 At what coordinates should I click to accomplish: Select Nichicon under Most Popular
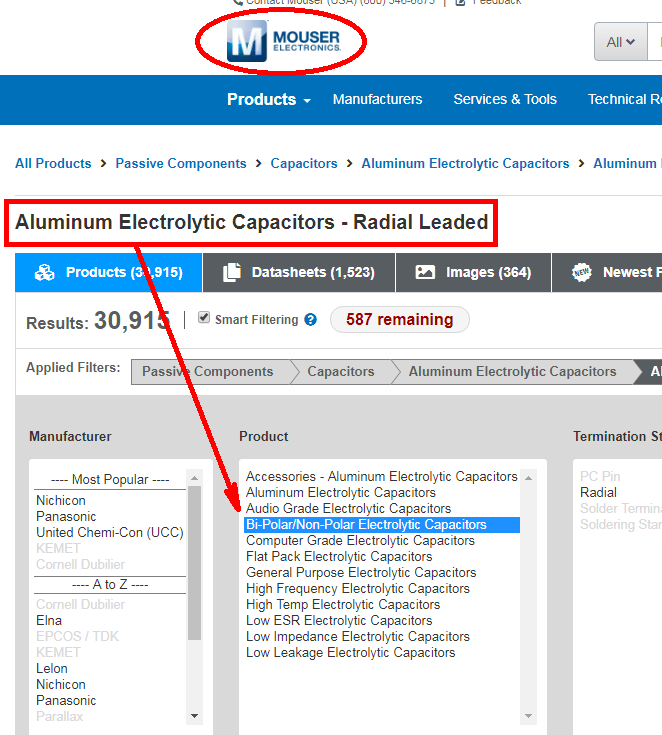(x=61, y=501)
